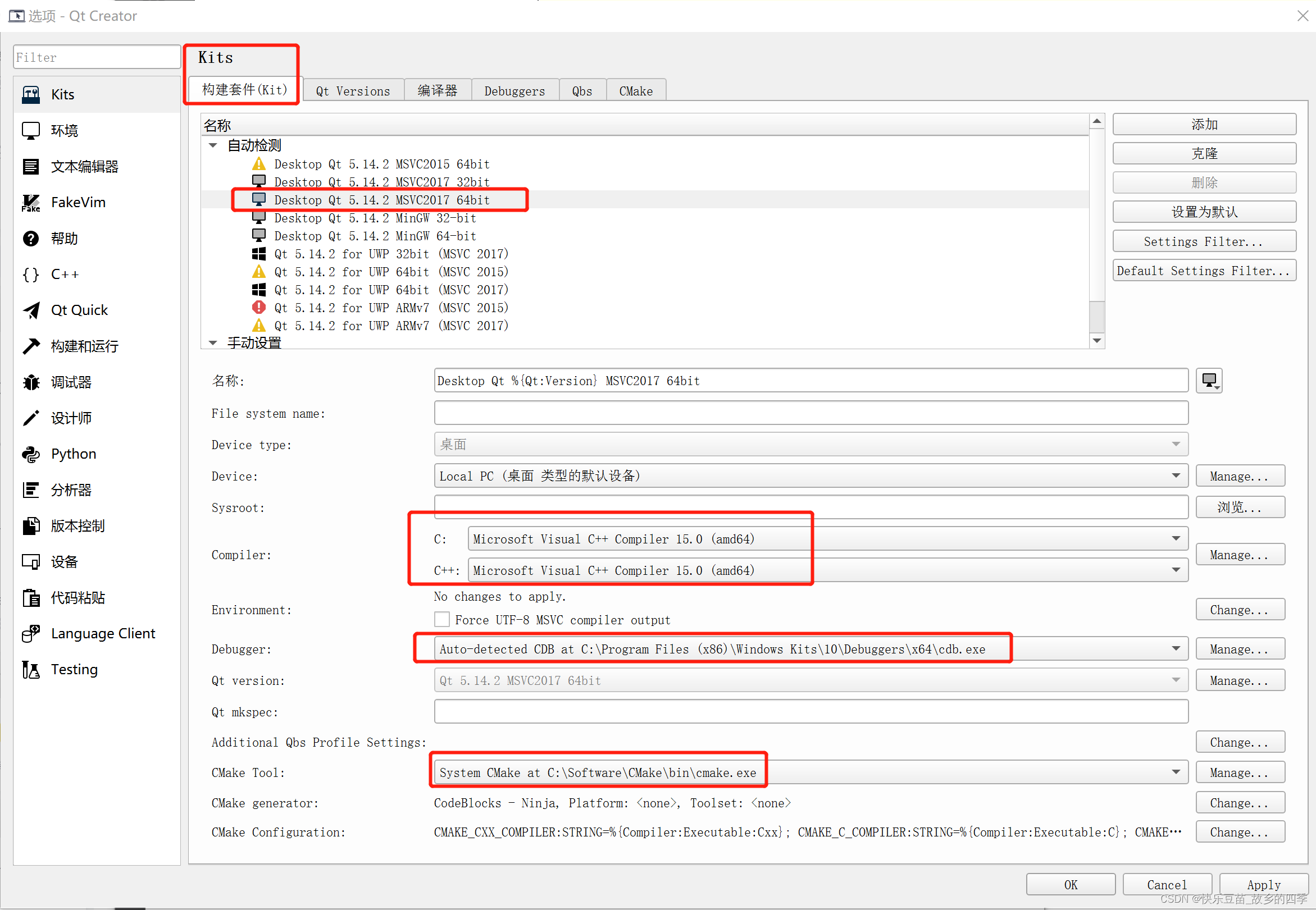Open the C++ compiler dropdown

[828, 570]
